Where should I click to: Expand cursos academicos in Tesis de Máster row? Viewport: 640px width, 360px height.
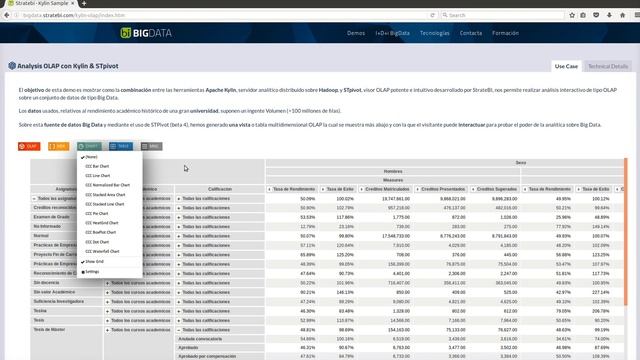click(107, 330)
